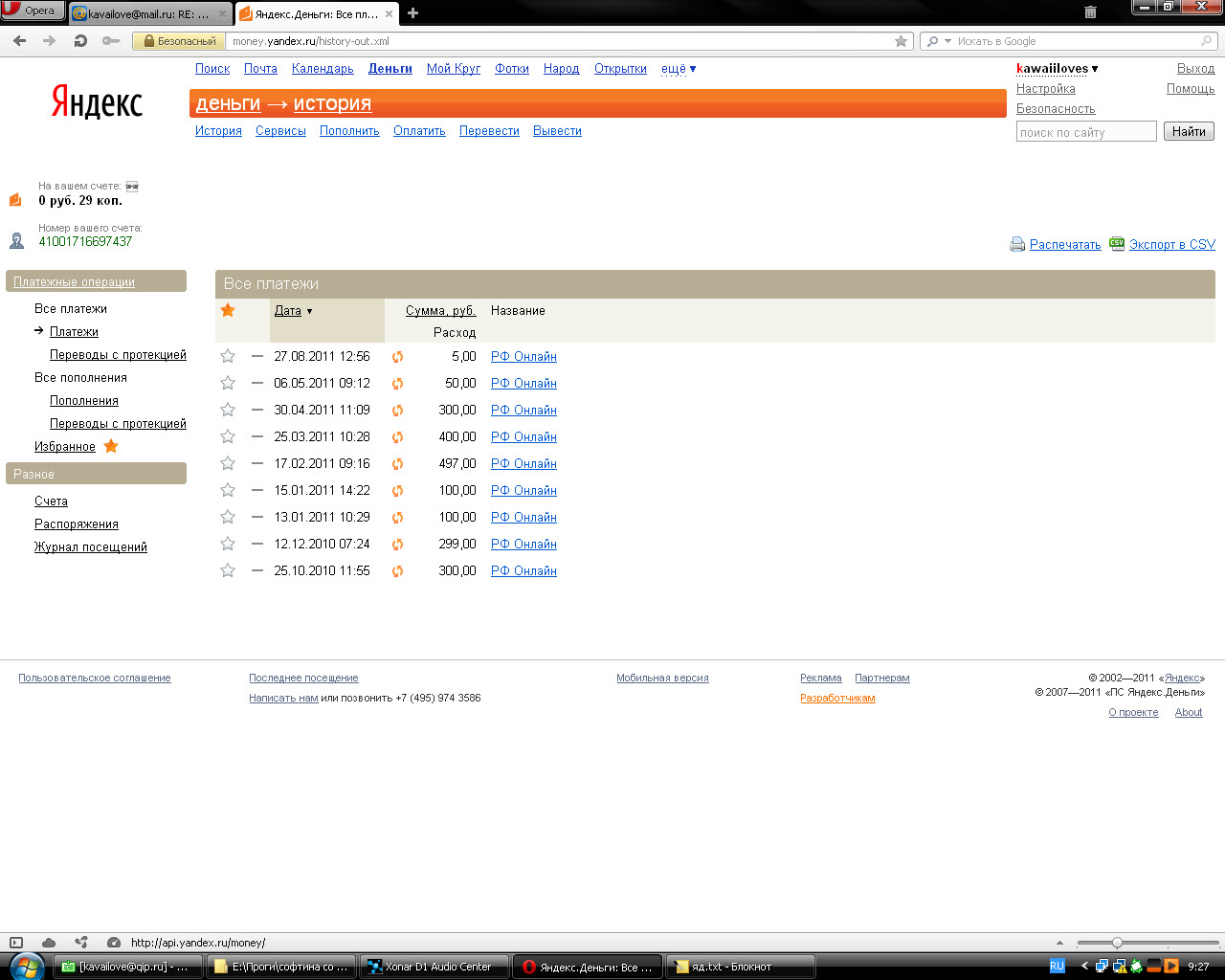1225x980 pixels.
Task: Mark the 25.03.2011 payment as favorite
Action: tap(228, 436)
